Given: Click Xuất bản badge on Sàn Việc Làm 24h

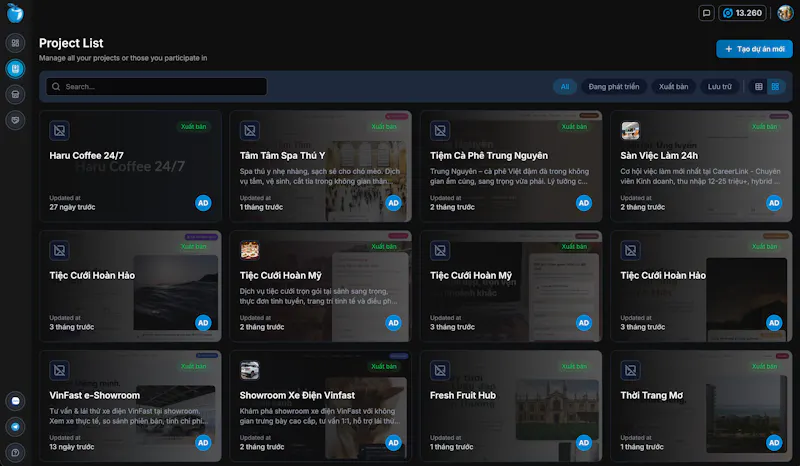Looking at the screenshot, I should (764, 127).
